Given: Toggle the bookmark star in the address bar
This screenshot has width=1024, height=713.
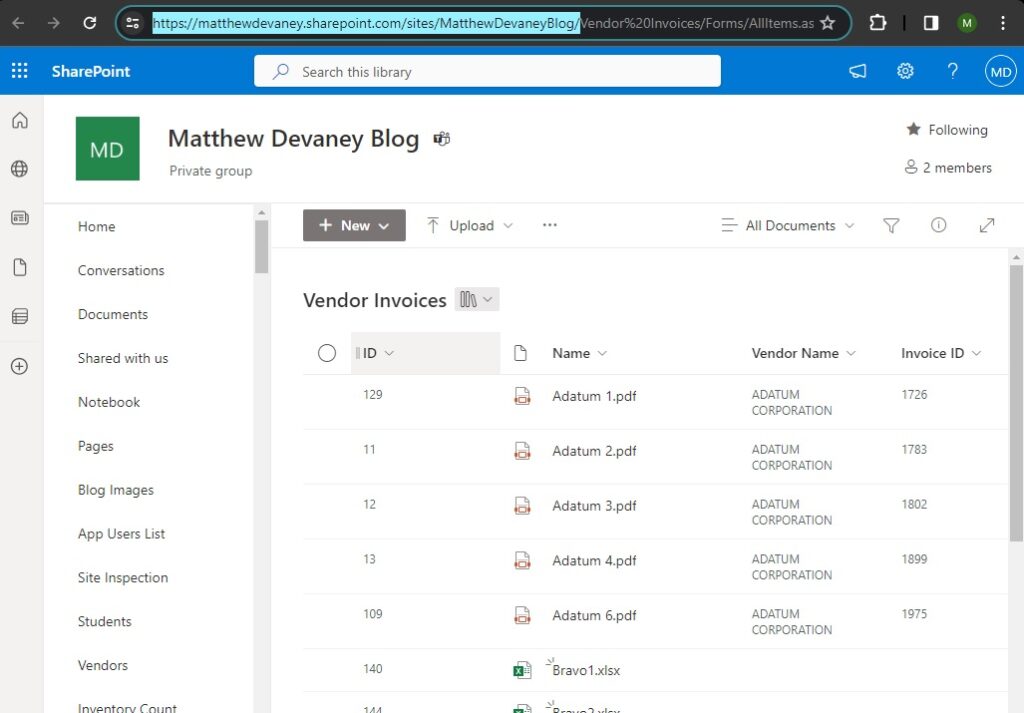Looking at the screenshot, I should pyautogui.click(x=829, y=22).
